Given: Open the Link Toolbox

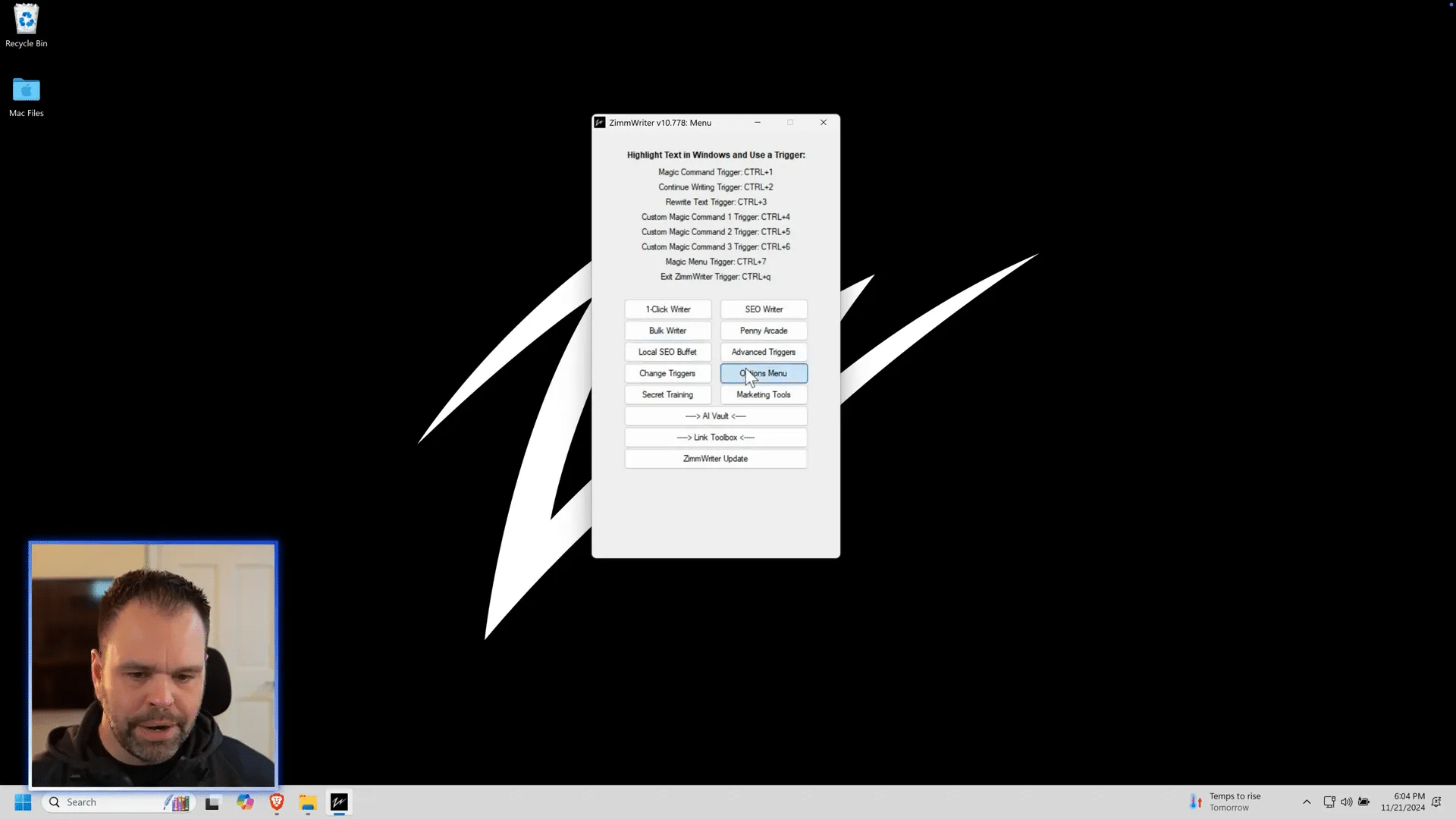Looking at the screenshot, I should [716, 437].
